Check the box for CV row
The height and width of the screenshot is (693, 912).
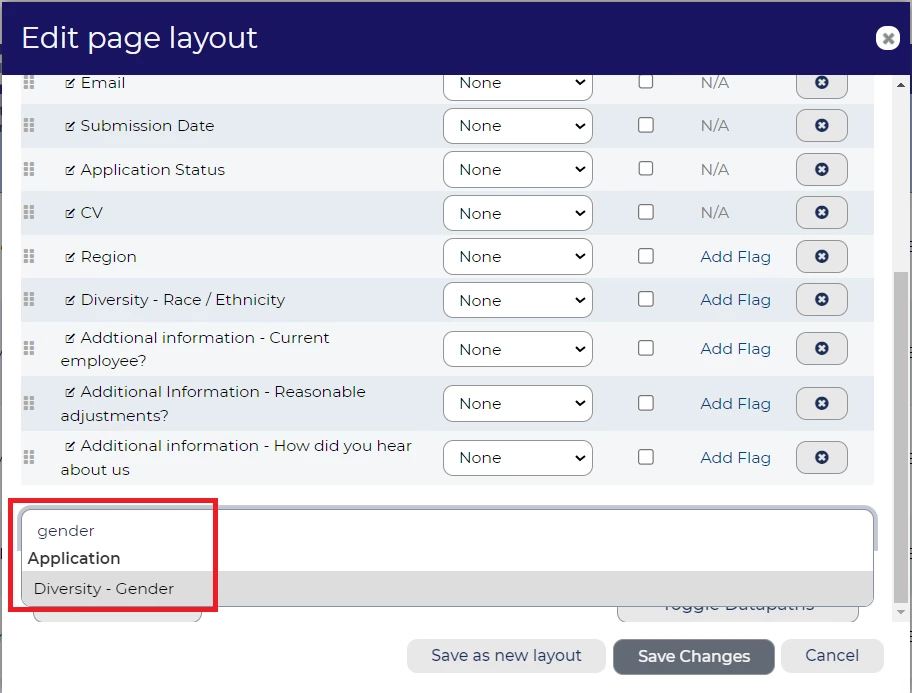point(646,212)
